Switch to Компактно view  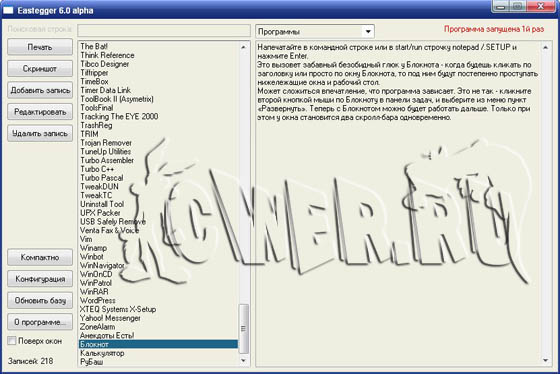[40, 257]
